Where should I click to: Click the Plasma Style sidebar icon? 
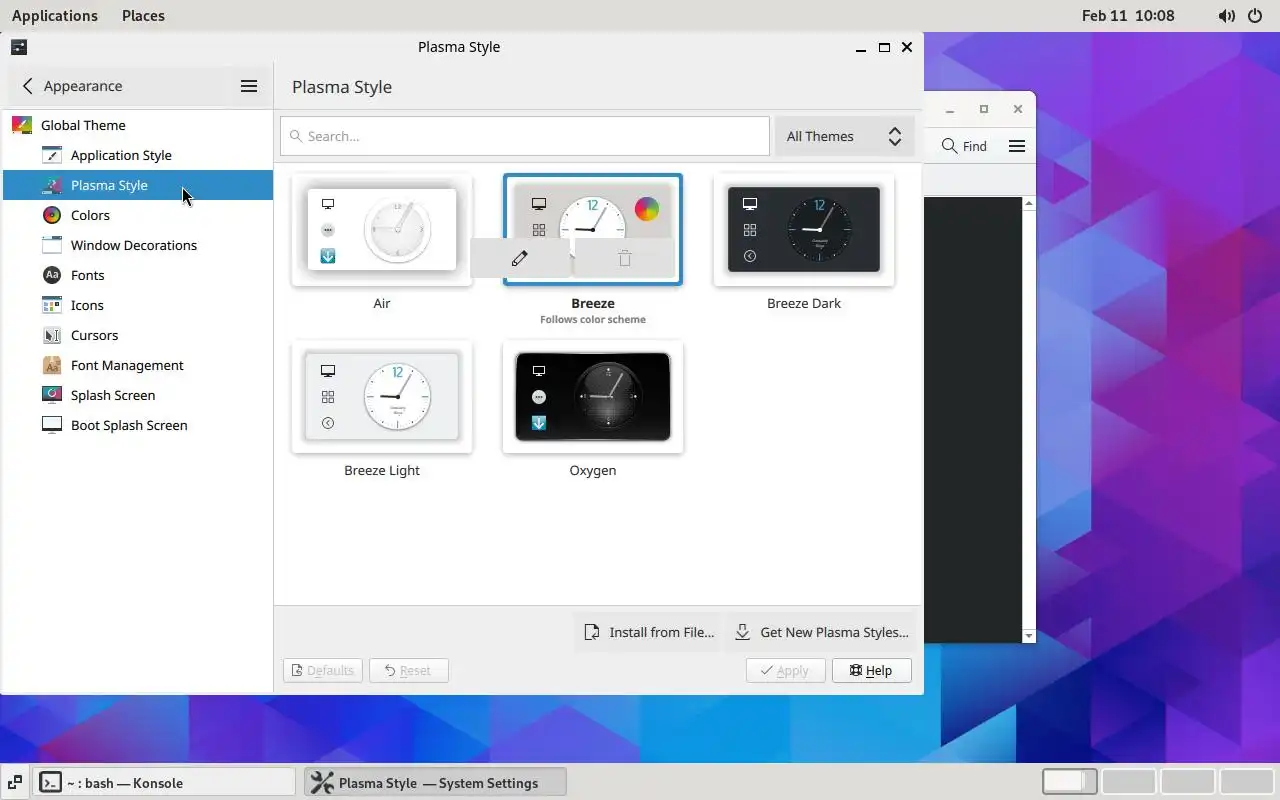pyautogui.click(x=52, y=185)
